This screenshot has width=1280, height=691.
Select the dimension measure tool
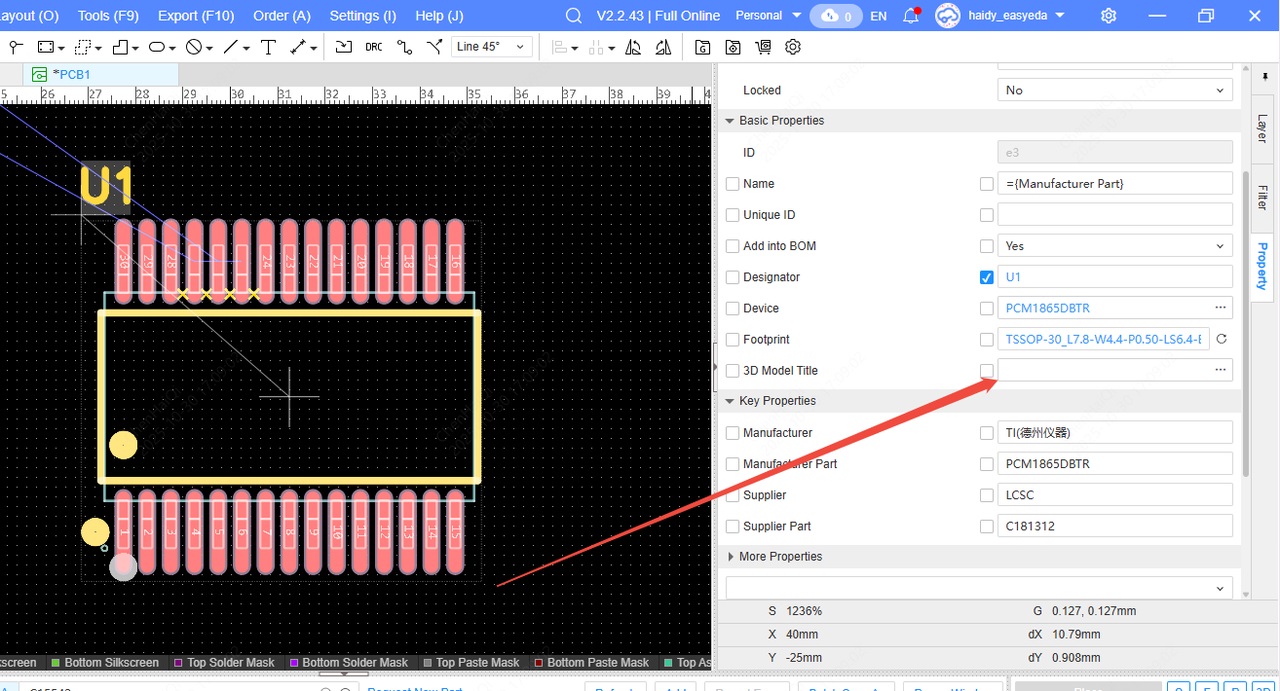[x=298, y=47]
